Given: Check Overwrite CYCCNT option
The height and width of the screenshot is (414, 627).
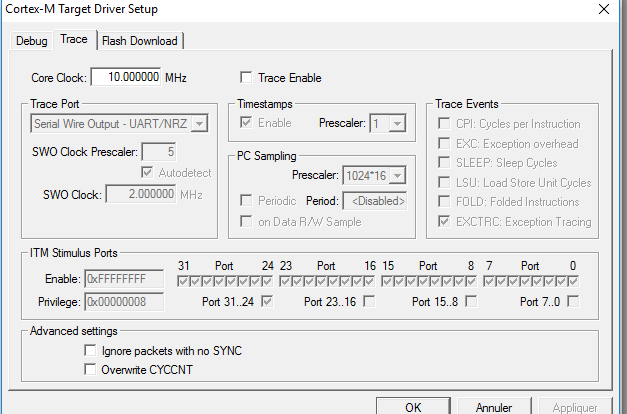Looking at the screenshot, I should [x=90, y=369].
